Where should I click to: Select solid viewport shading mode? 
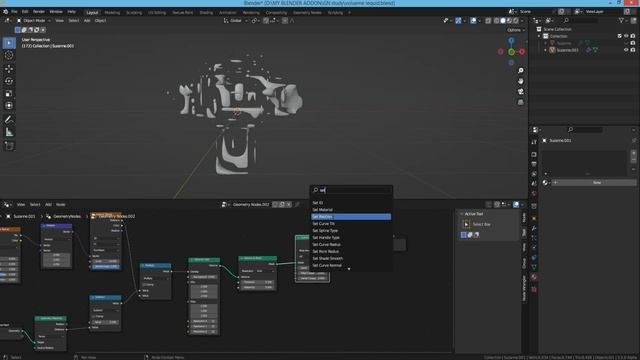(x=503, y=21)
